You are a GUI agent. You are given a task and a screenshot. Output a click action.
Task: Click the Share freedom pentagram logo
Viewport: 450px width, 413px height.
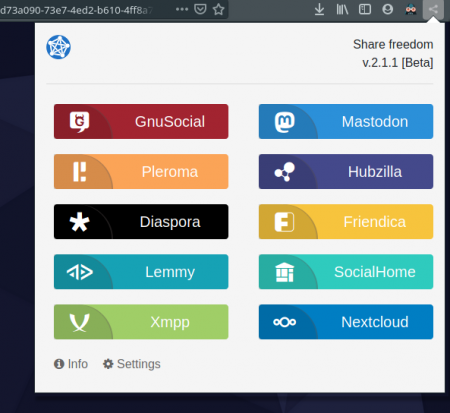click(58, 47)
